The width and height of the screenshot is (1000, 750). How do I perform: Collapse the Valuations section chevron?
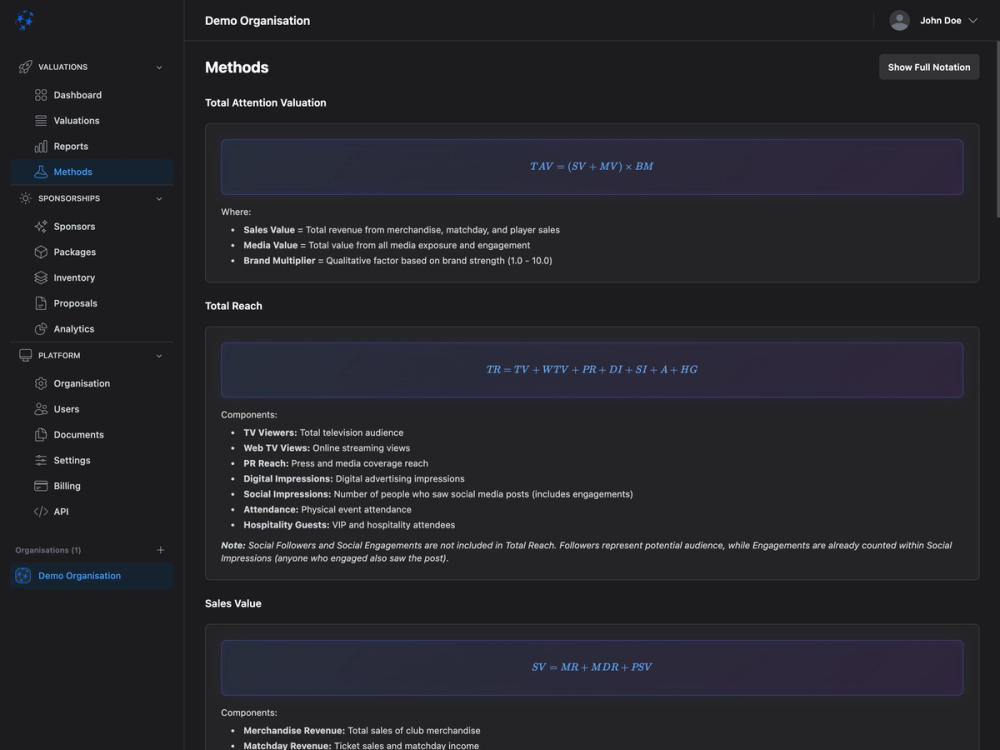tap(158, 67)
